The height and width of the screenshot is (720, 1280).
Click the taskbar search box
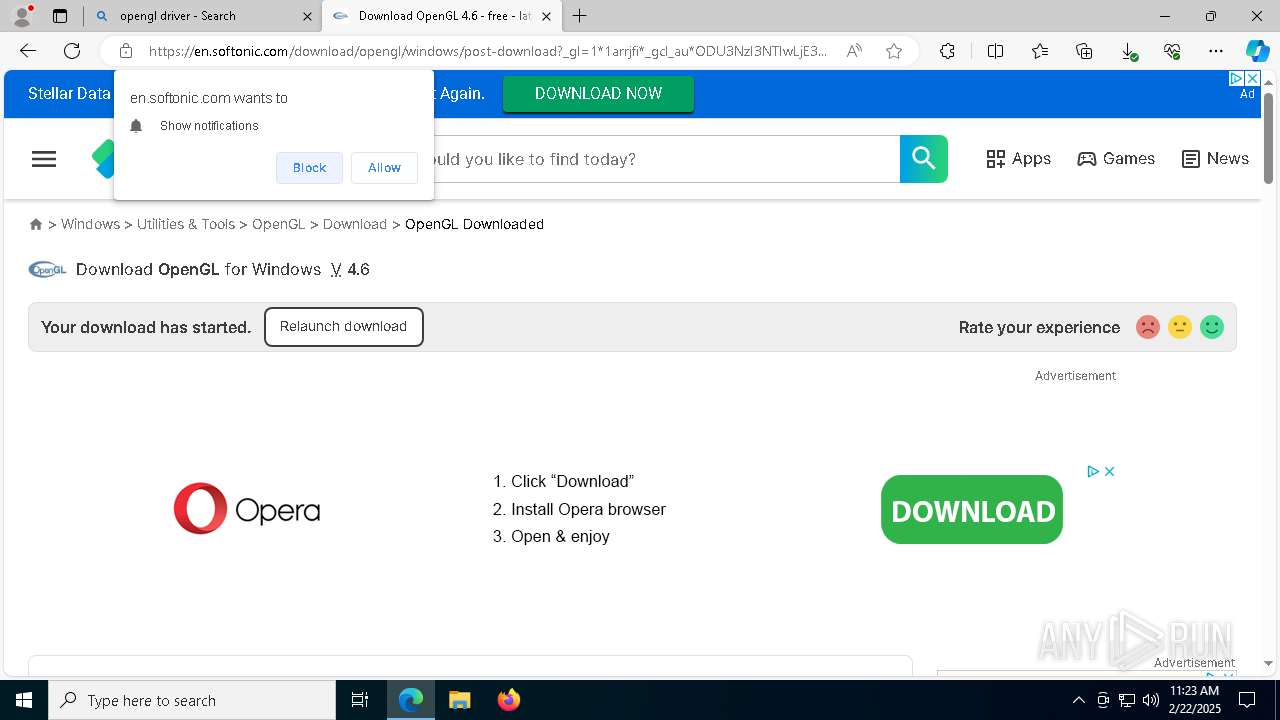click(192, 700)
